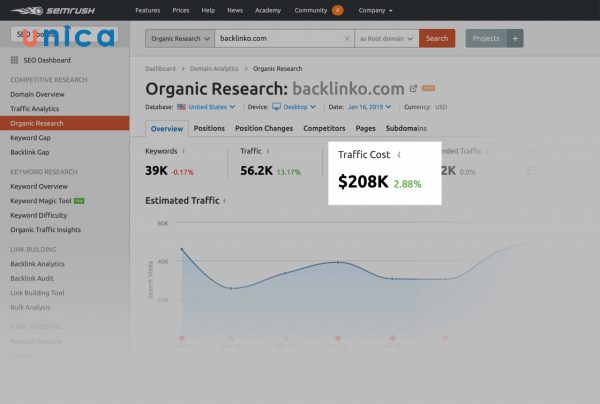Open Academy in top navigation
Image resolution: width=600 pixels, height=404 pixels.
pyautogui.click(x=268, y=10)
